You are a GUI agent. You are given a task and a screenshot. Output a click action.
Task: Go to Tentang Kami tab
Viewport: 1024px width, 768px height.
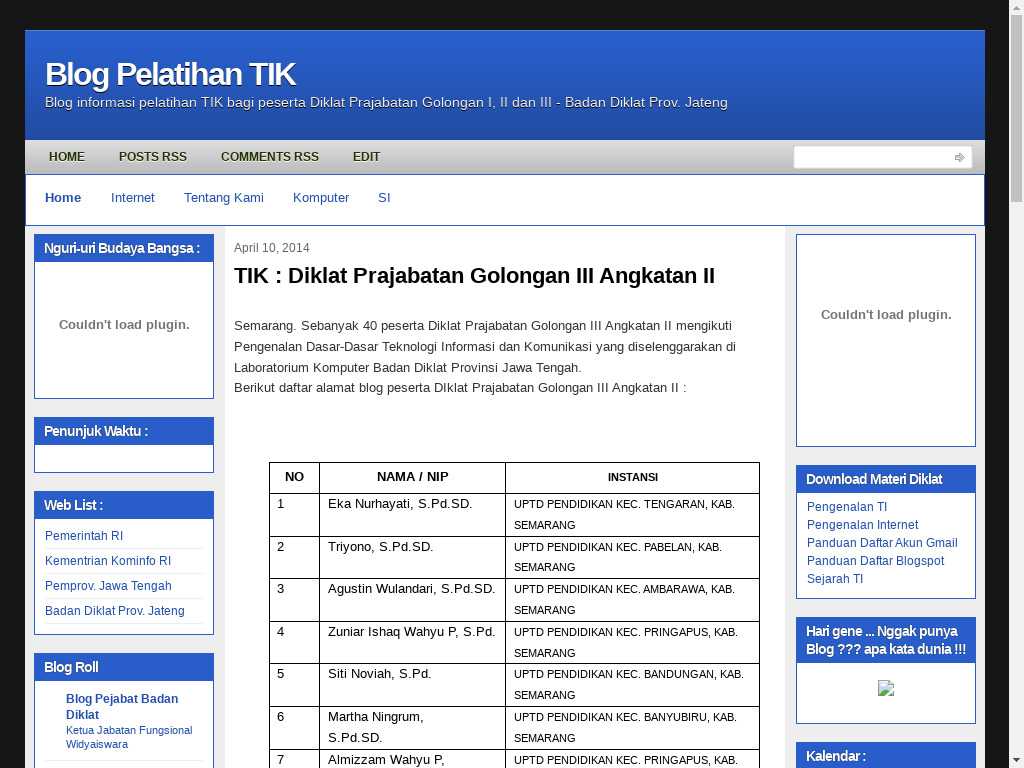(x=223, y=198)
